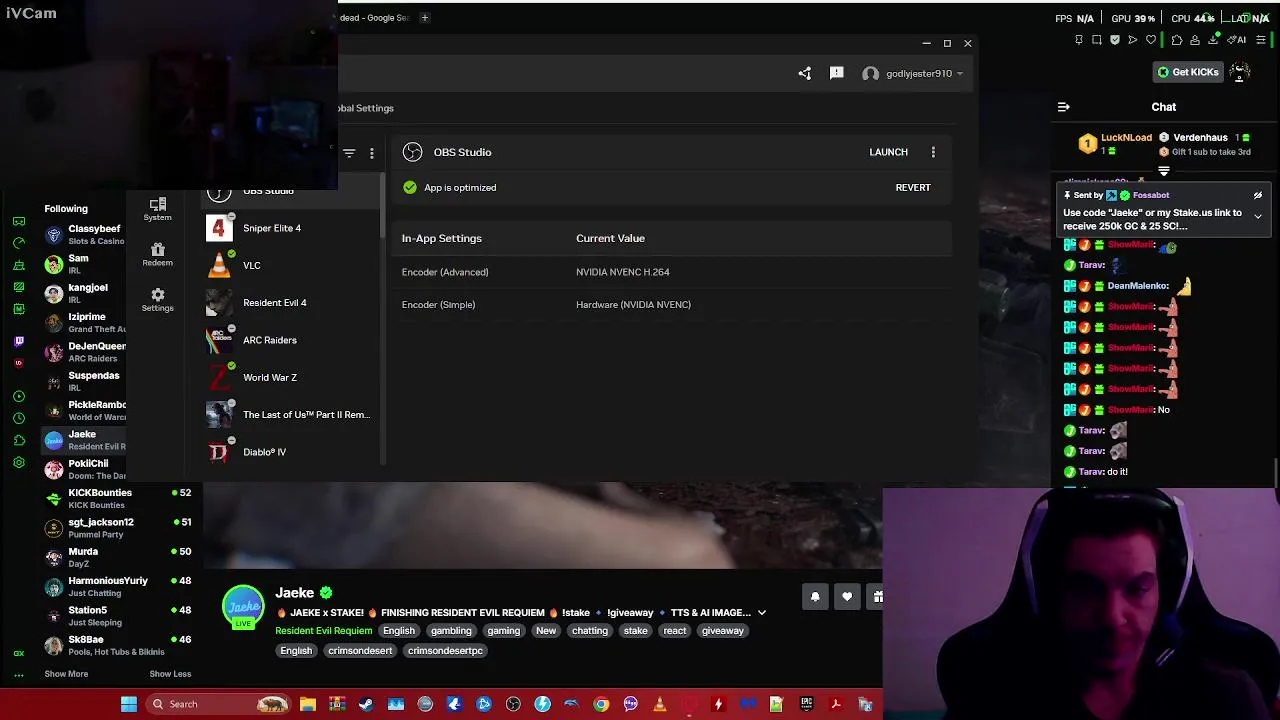This screenshot has height=720, width=1280.
Task: Open the feedback notification icon
Action: tap(837, 73)
